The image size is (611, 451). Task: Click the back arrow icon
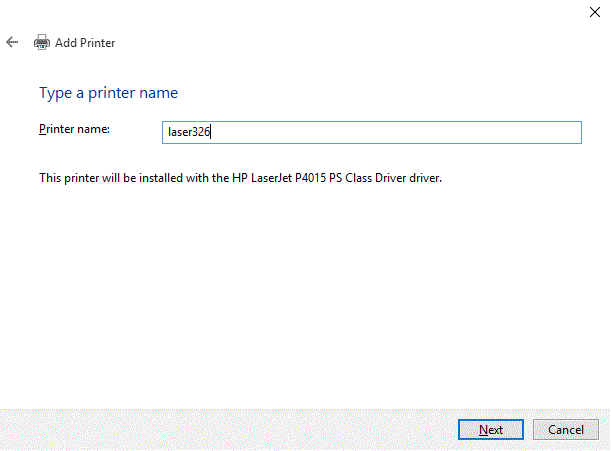pos(12,42)
